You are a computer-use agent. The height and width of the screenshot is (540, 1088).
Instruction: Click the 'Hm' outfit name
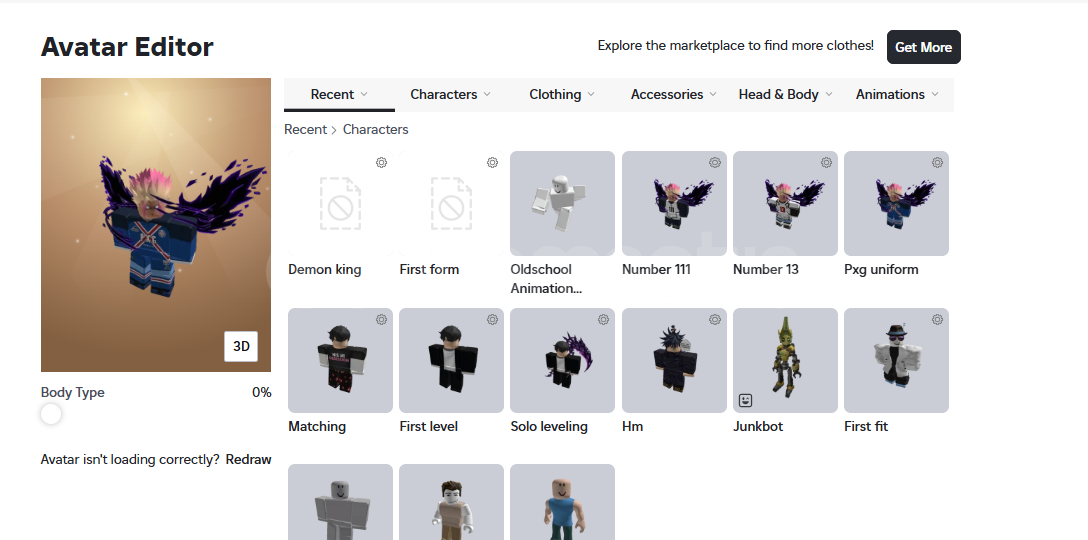pos(632,426)
